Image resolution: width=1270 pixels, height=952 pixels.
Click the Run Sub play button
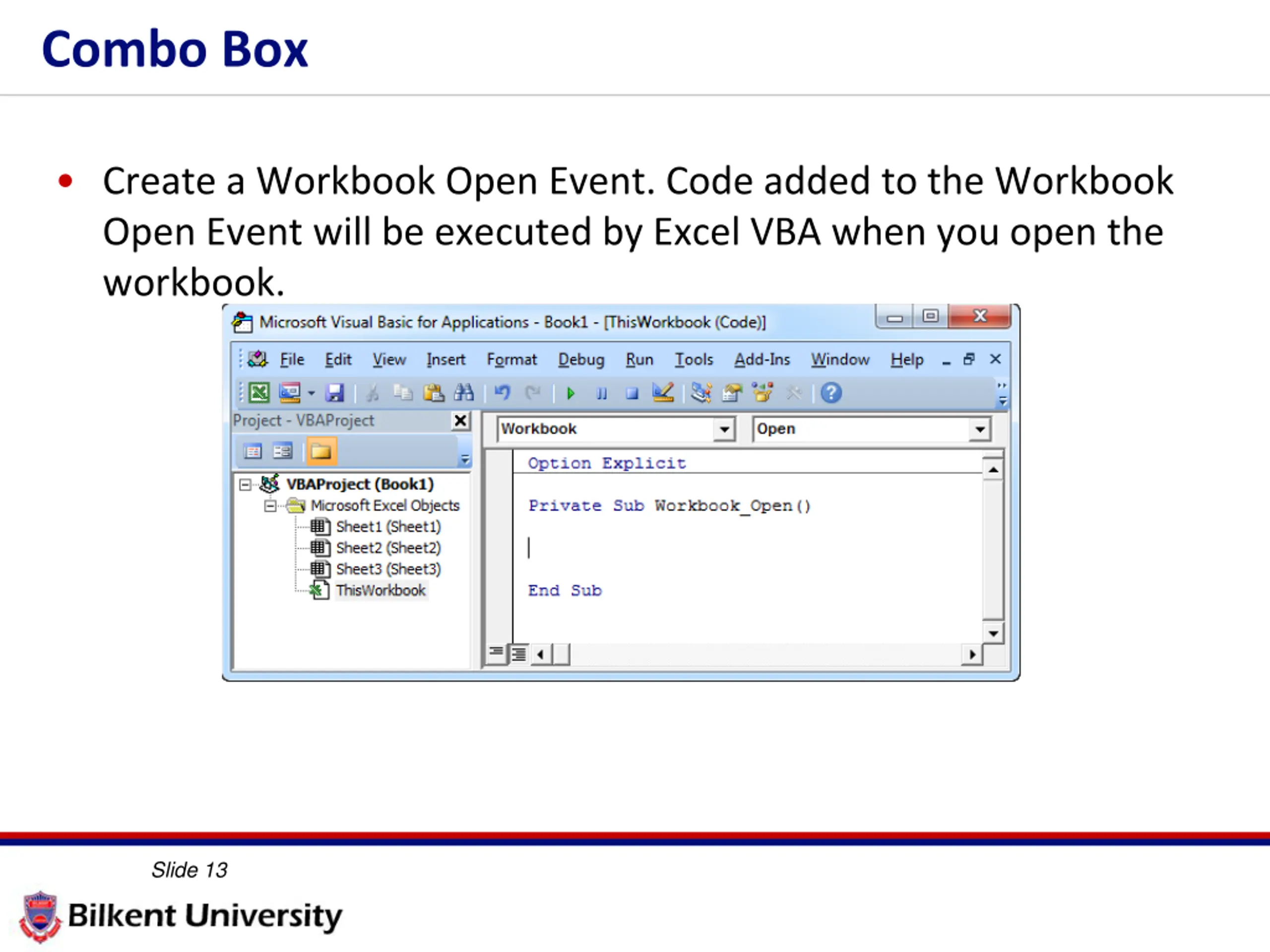[571, 393]
